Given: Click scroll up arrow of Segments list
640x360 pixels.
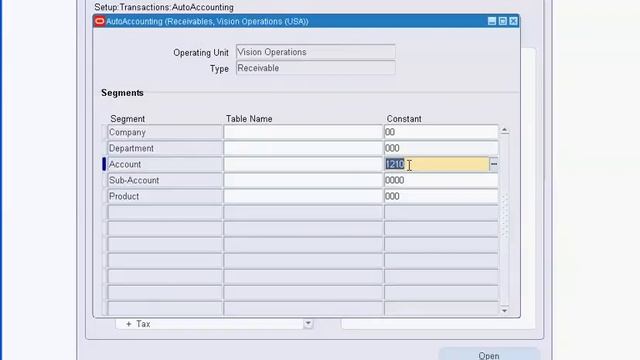Looking at the screenshot, I should pos(504,130).
